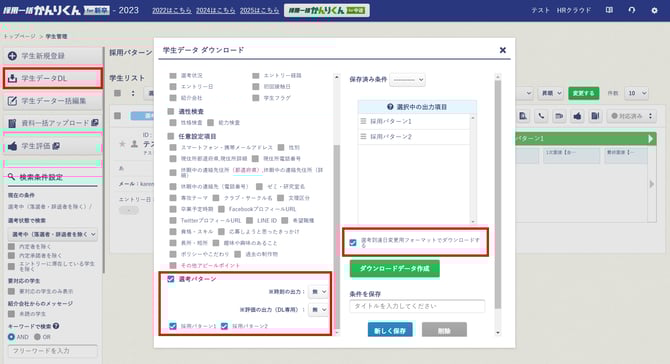Open the 対応済み status selector
Screen dimensions: 670x364
632,116
